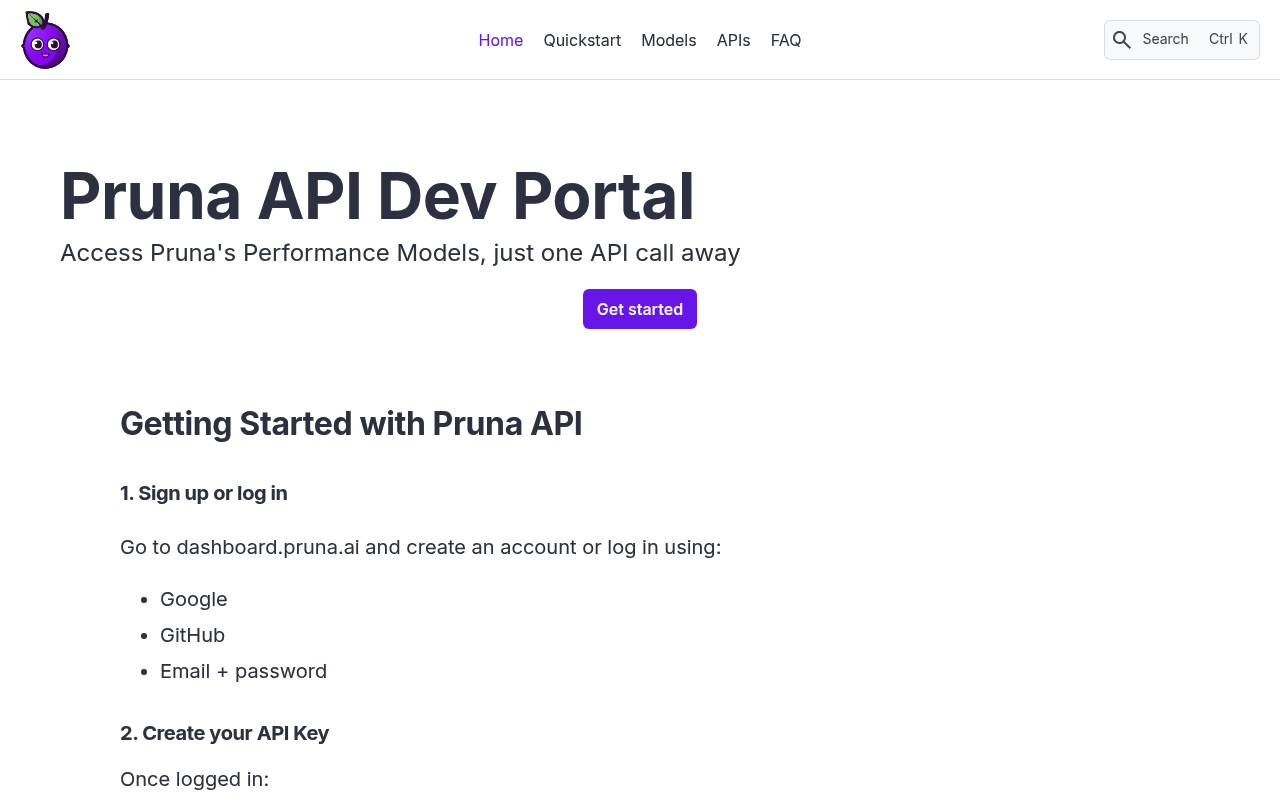
Task: Focus the Search input box
Action: 1181,40
